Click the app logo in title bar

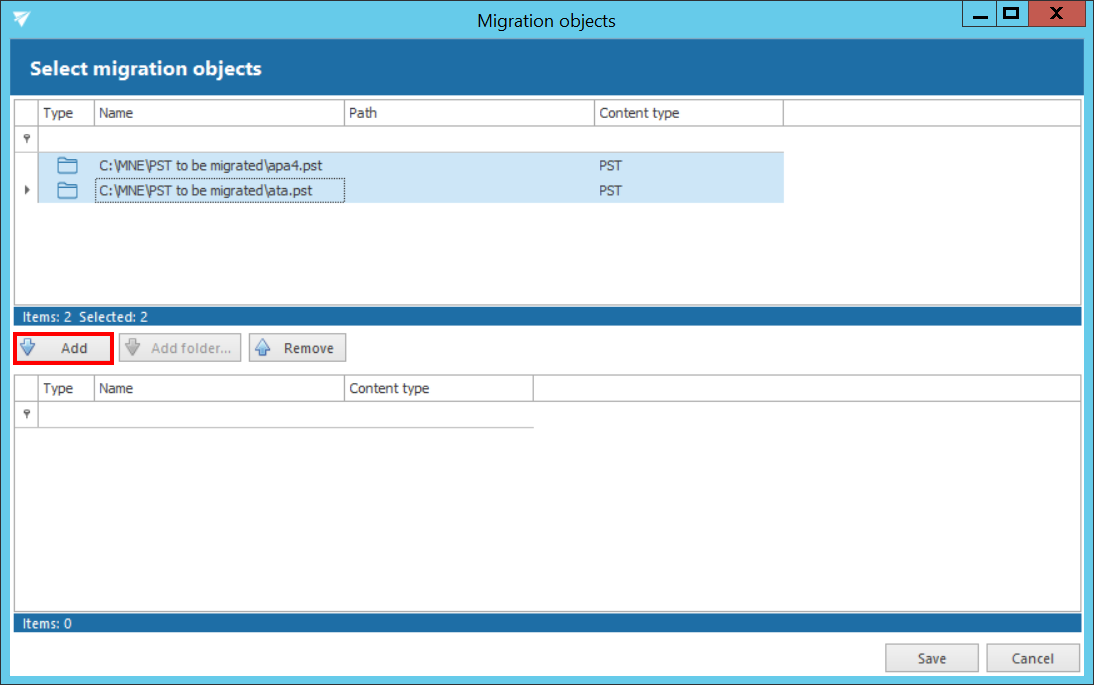[x=22, y=20]
